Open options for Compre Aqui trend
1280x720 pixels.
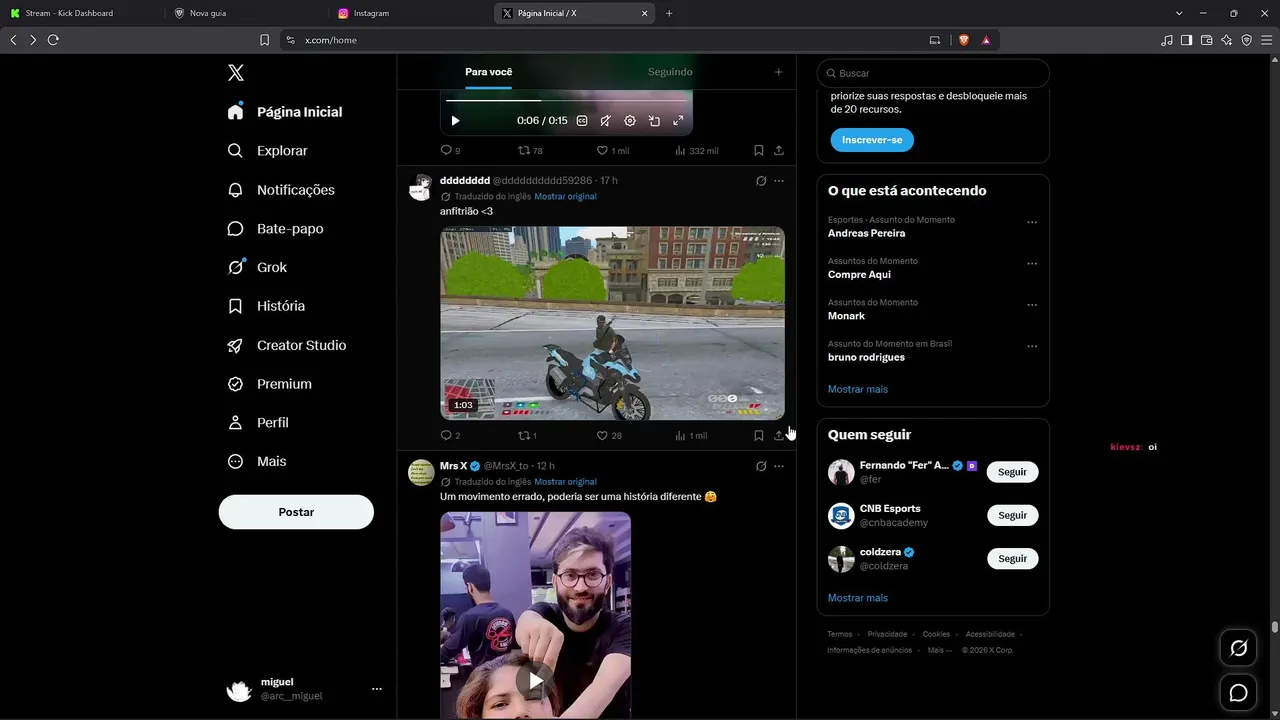pyautogui.click(x=1032, y=264)
